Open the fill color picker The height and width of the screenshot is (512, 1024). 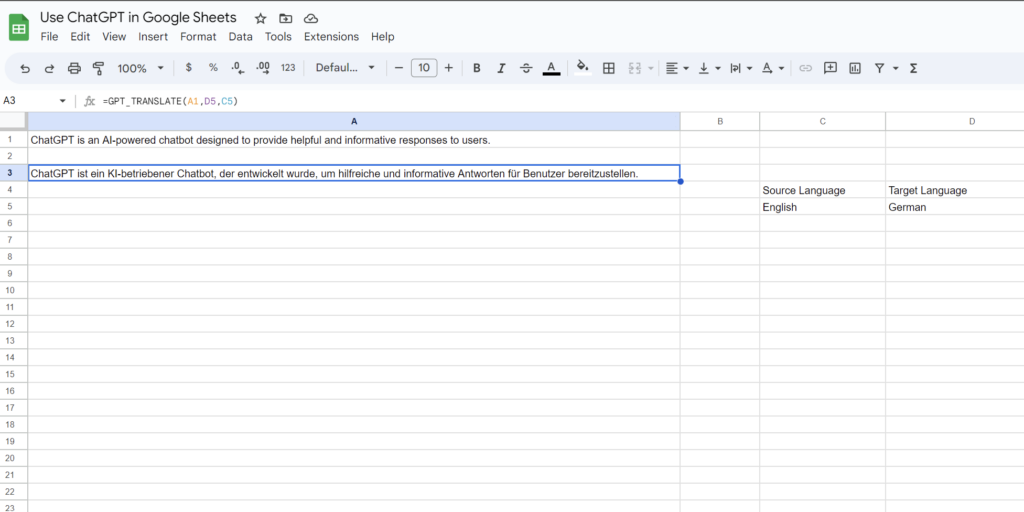583,68
